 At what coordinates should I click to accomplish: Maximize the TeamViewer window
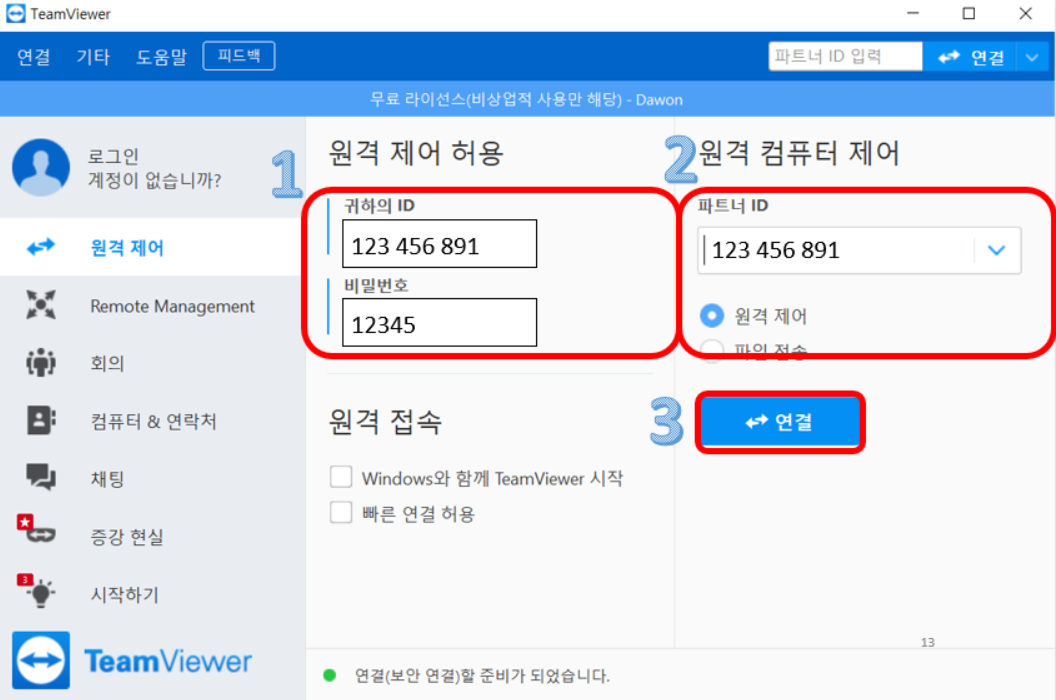point(968,13)
